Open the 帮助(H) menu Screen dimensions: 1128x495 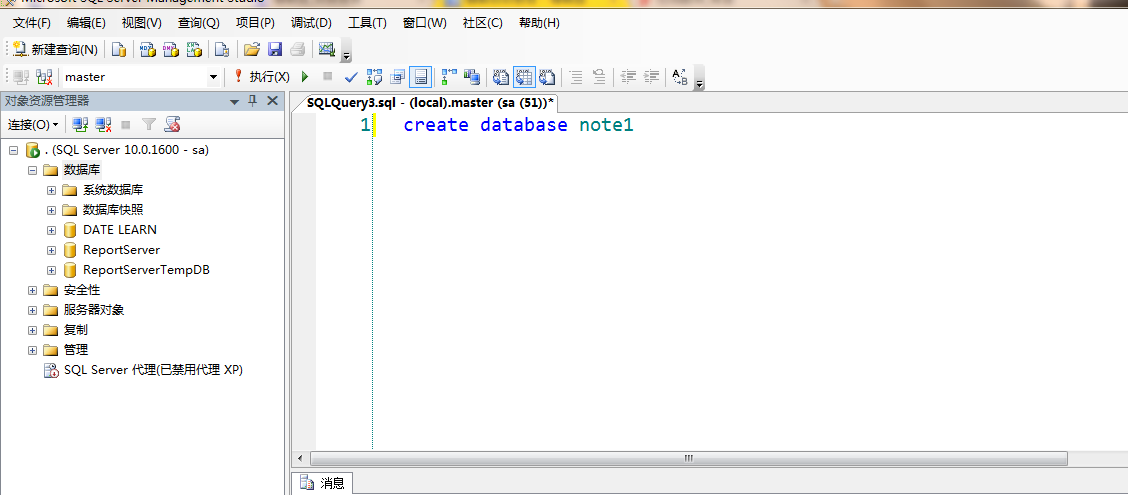point(539,23)
